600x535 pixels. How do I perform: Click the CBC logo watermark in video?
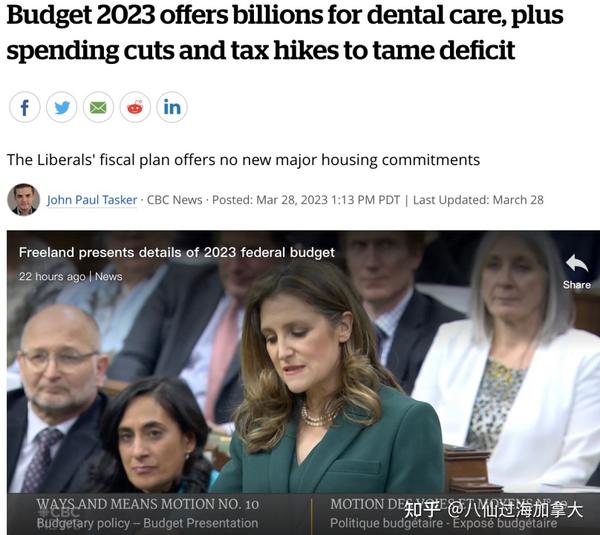59,512
